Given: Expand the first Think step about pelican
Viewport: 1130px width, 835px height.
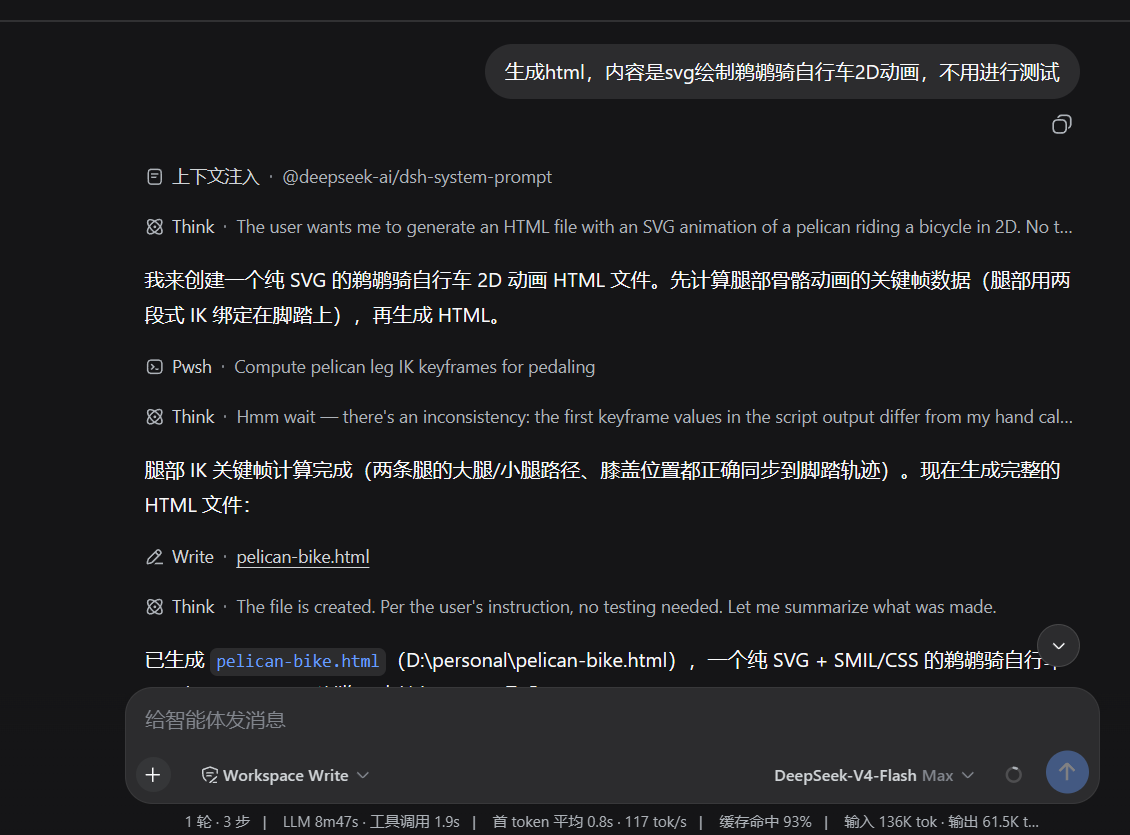Looking at the screenshot, I should tap(609, 227).
